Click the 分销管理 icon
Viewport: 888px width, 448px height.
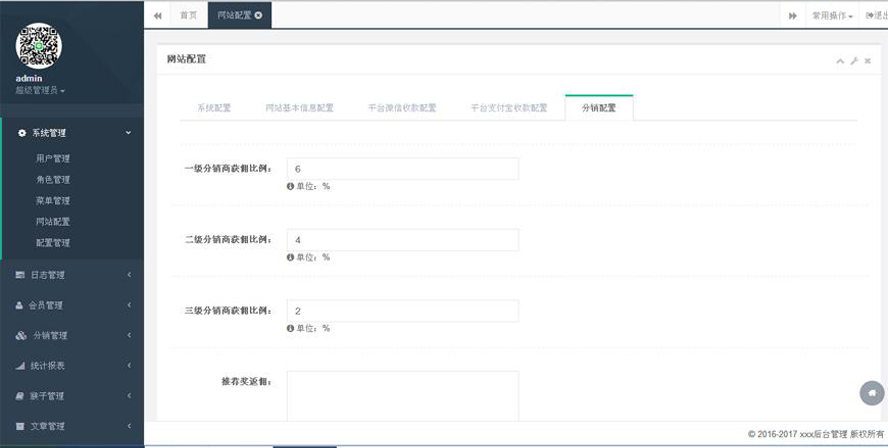coord(21,335)
